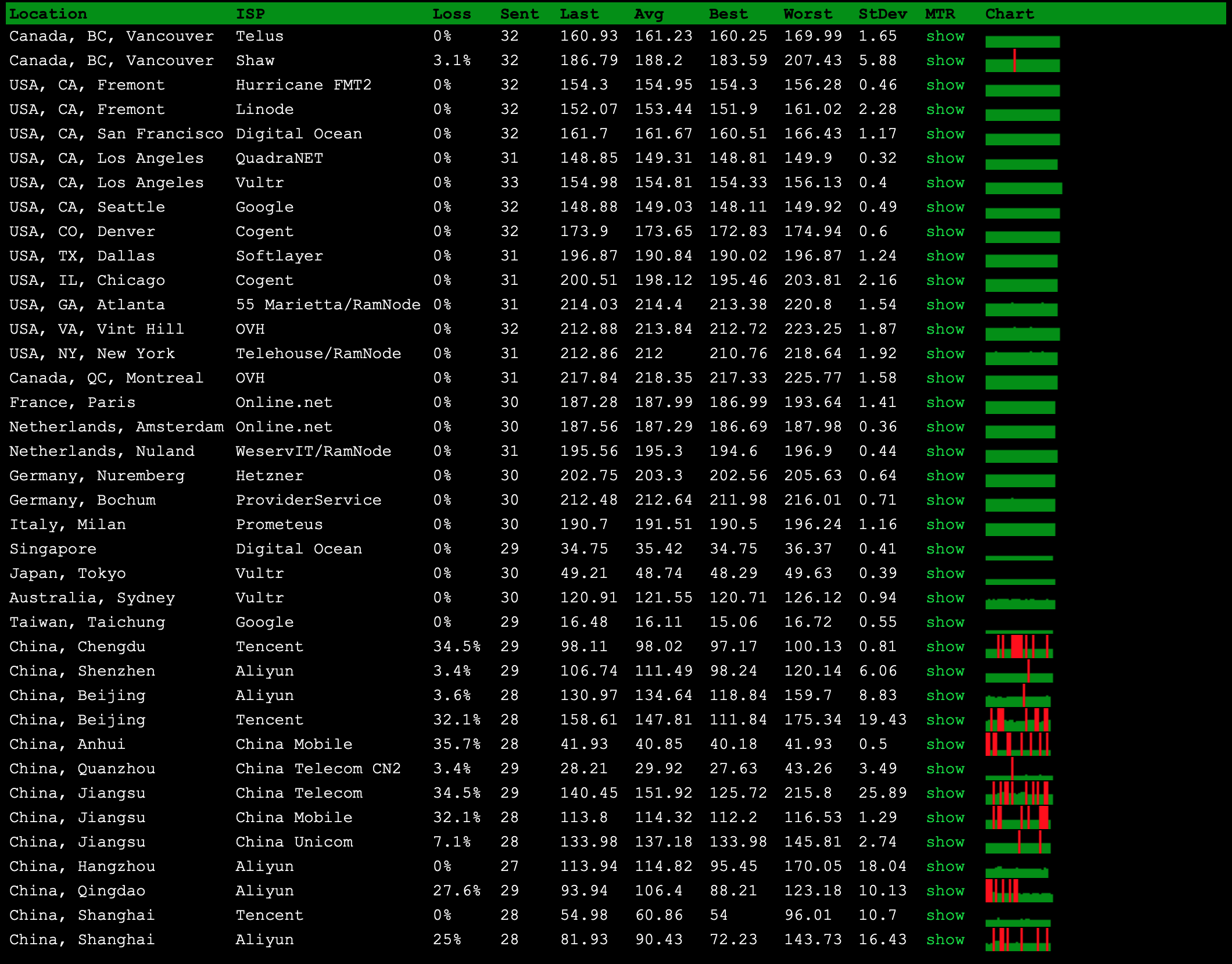Select the Singapore Digital Ocean location cell
Image resolution: width=1232 pixels, height=964 pixels.
point(53,549)
